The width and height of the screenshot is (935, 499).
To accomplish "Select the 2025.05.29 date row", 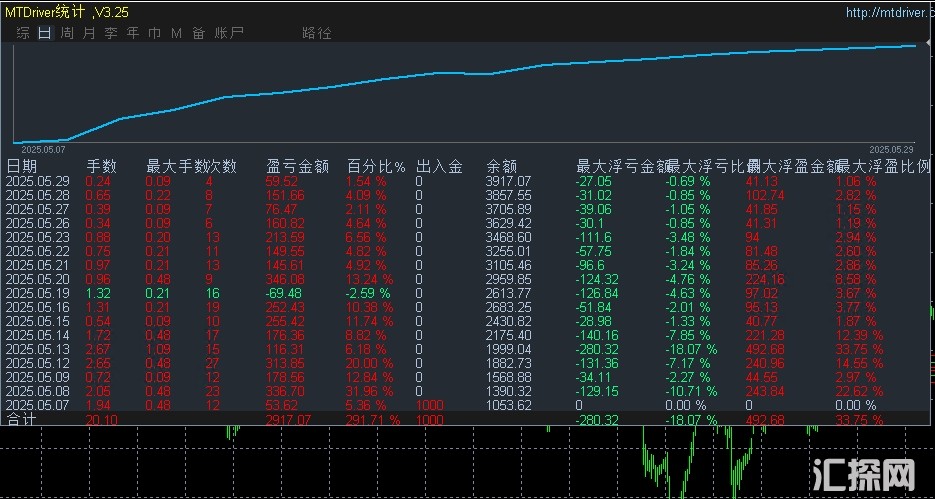I will click(x=36, y=181).
